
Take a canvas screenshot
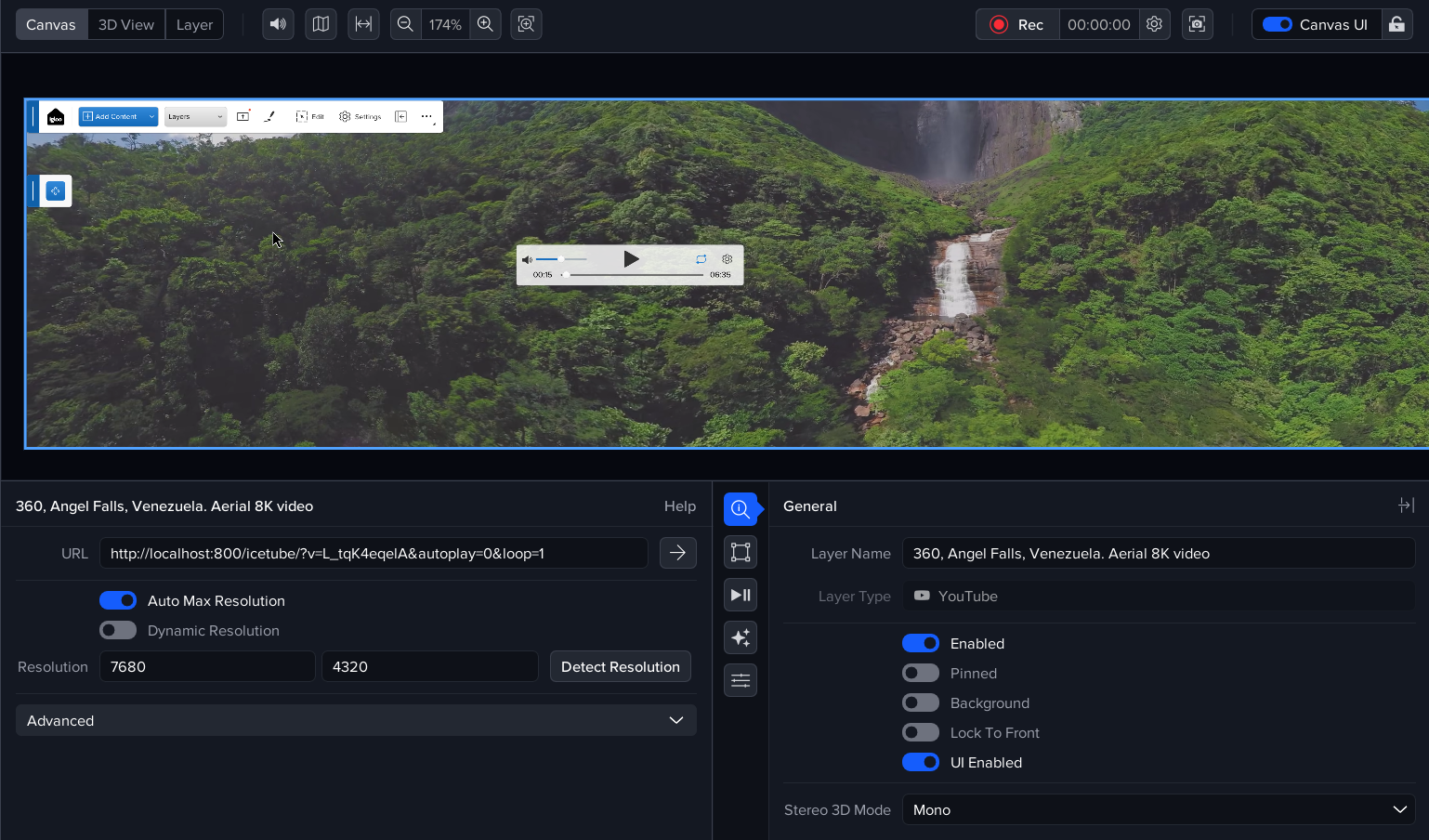[x=1197, y=24]
